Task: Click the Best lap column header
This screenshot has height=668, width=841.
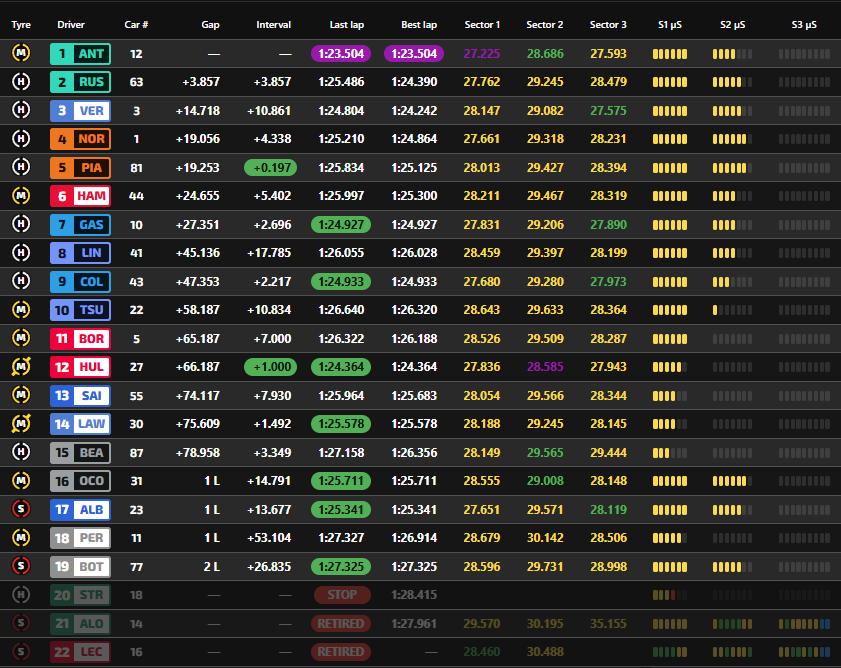Action: [x=419, y=25]
